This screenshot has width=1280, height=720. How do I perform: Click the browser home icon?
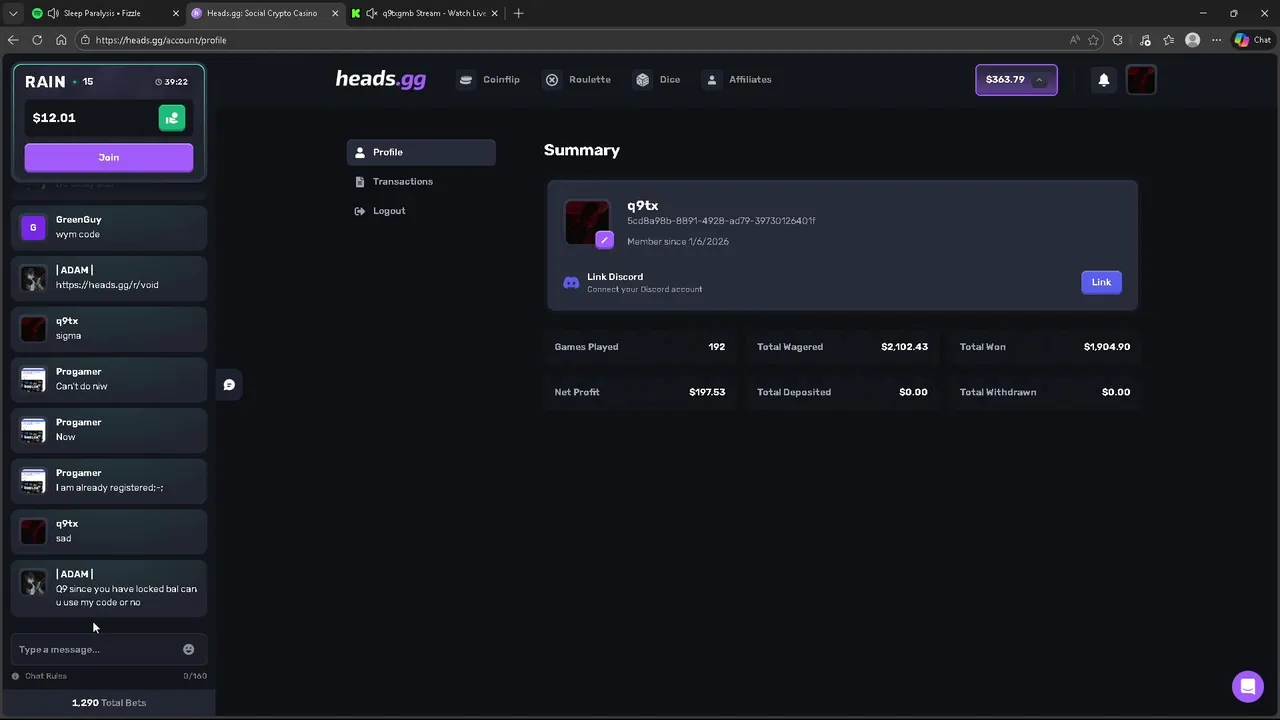(61, 40)
